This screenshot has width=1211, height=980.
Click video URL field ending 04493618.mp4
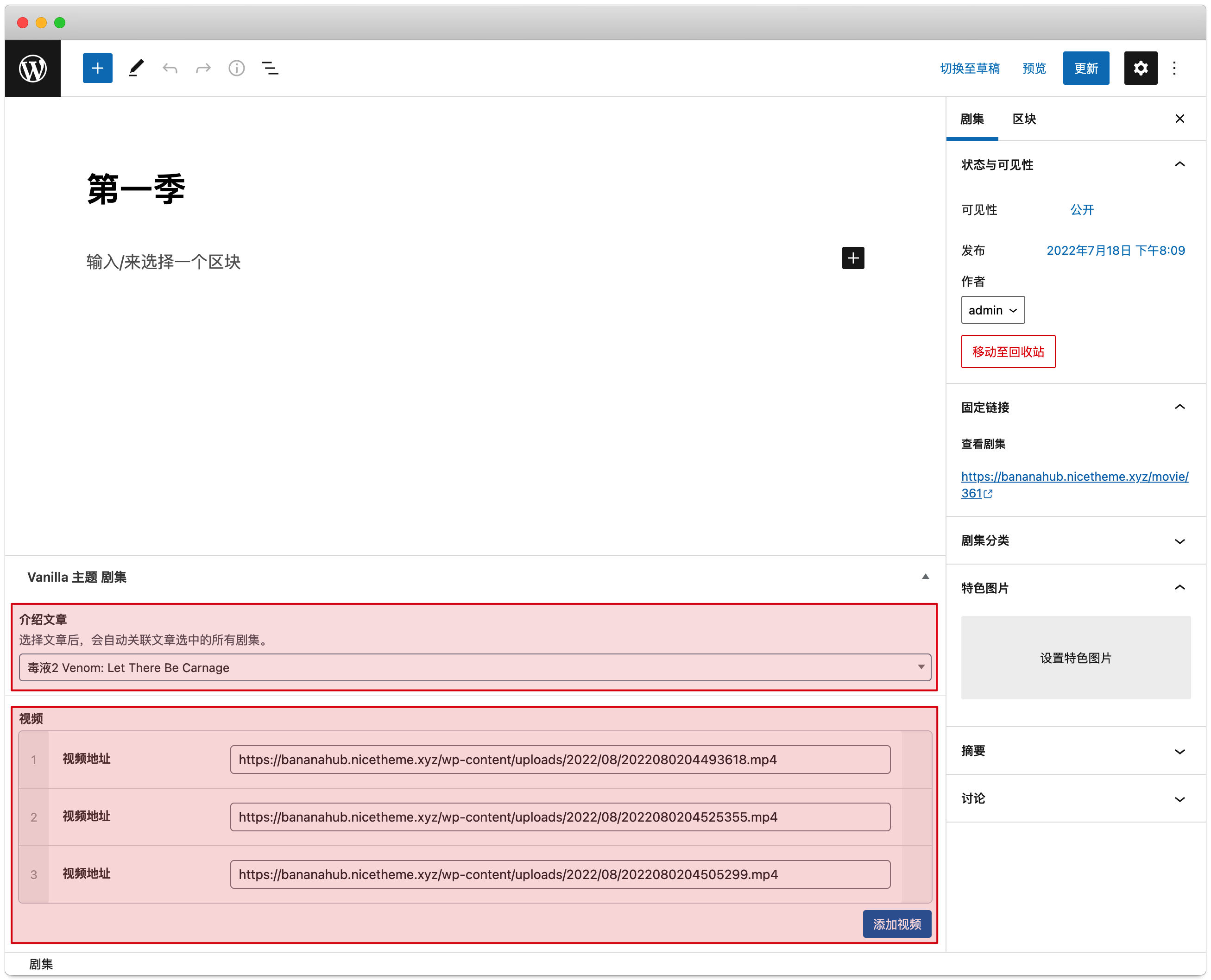click(x=560, y=760)
